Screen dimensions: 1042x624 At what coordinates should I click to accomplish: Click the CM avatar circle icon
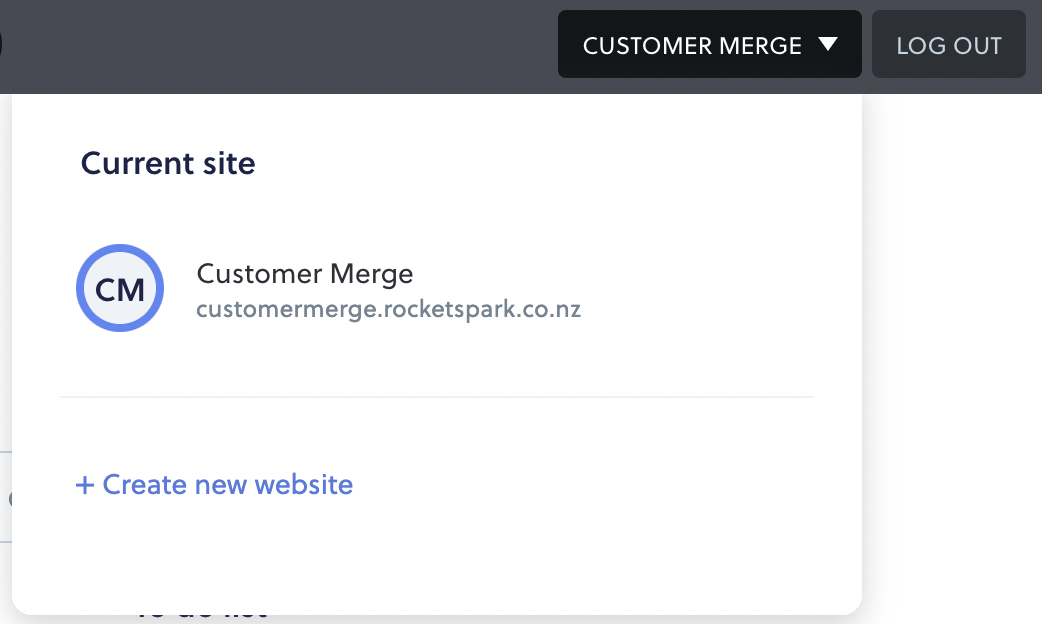[x=120, y=288]
